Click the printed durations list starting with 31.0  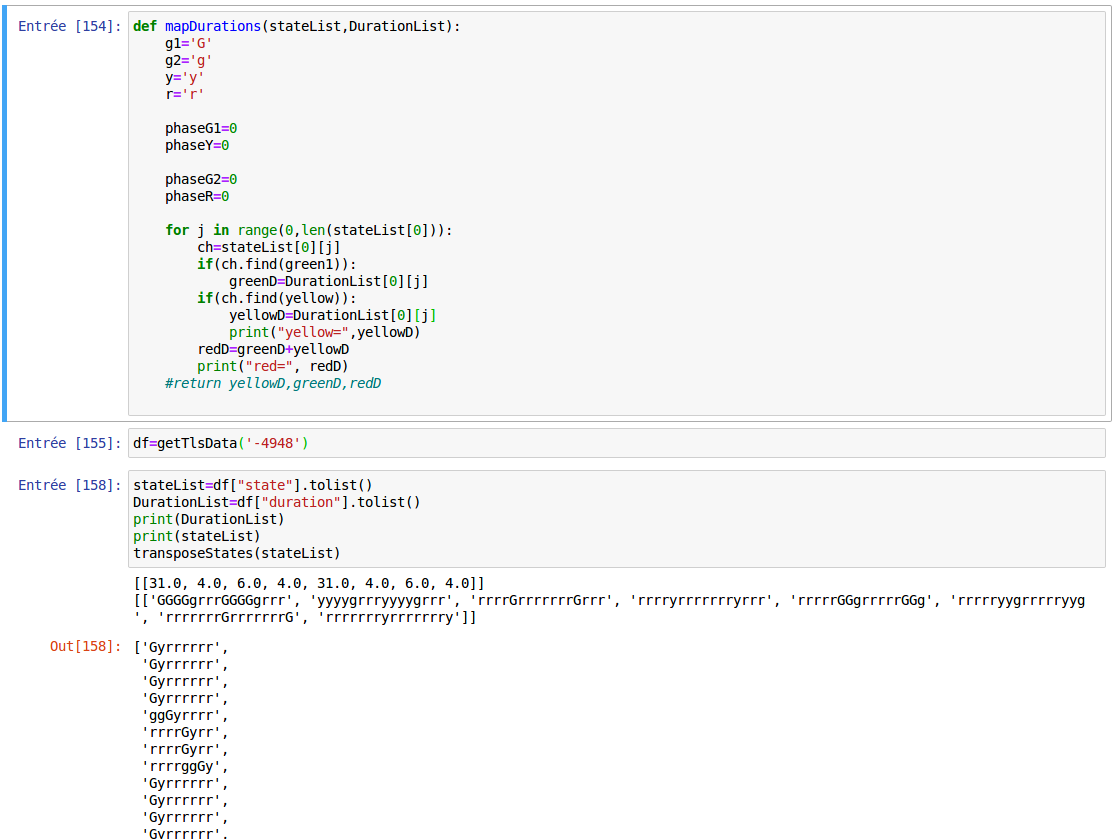click(308, 583)
